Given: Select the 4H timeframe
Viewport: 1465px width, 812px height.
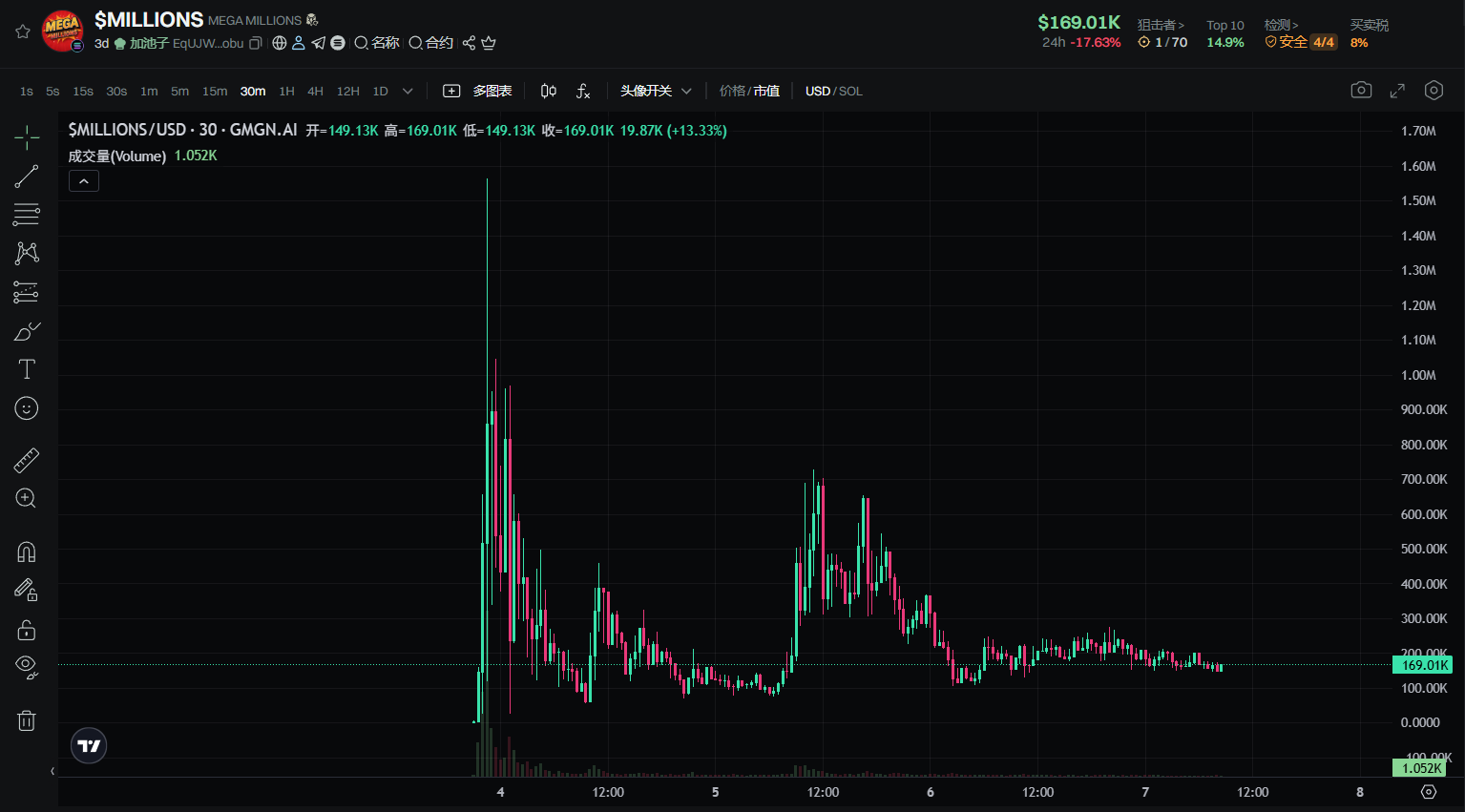Looking at the screenshot, I should coord(315,92).
